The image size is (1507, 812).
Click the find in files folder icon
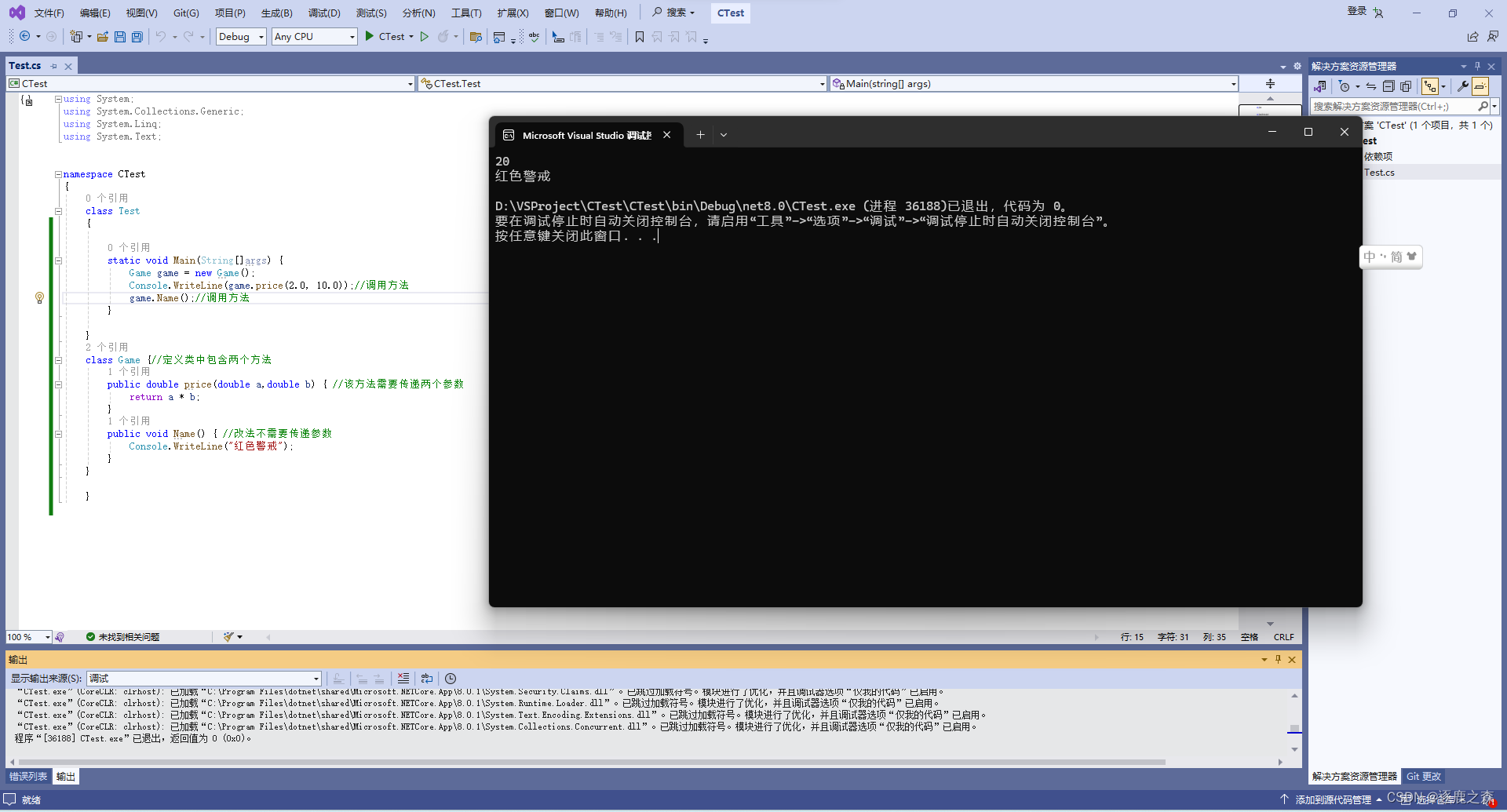(x=476, y=36)
